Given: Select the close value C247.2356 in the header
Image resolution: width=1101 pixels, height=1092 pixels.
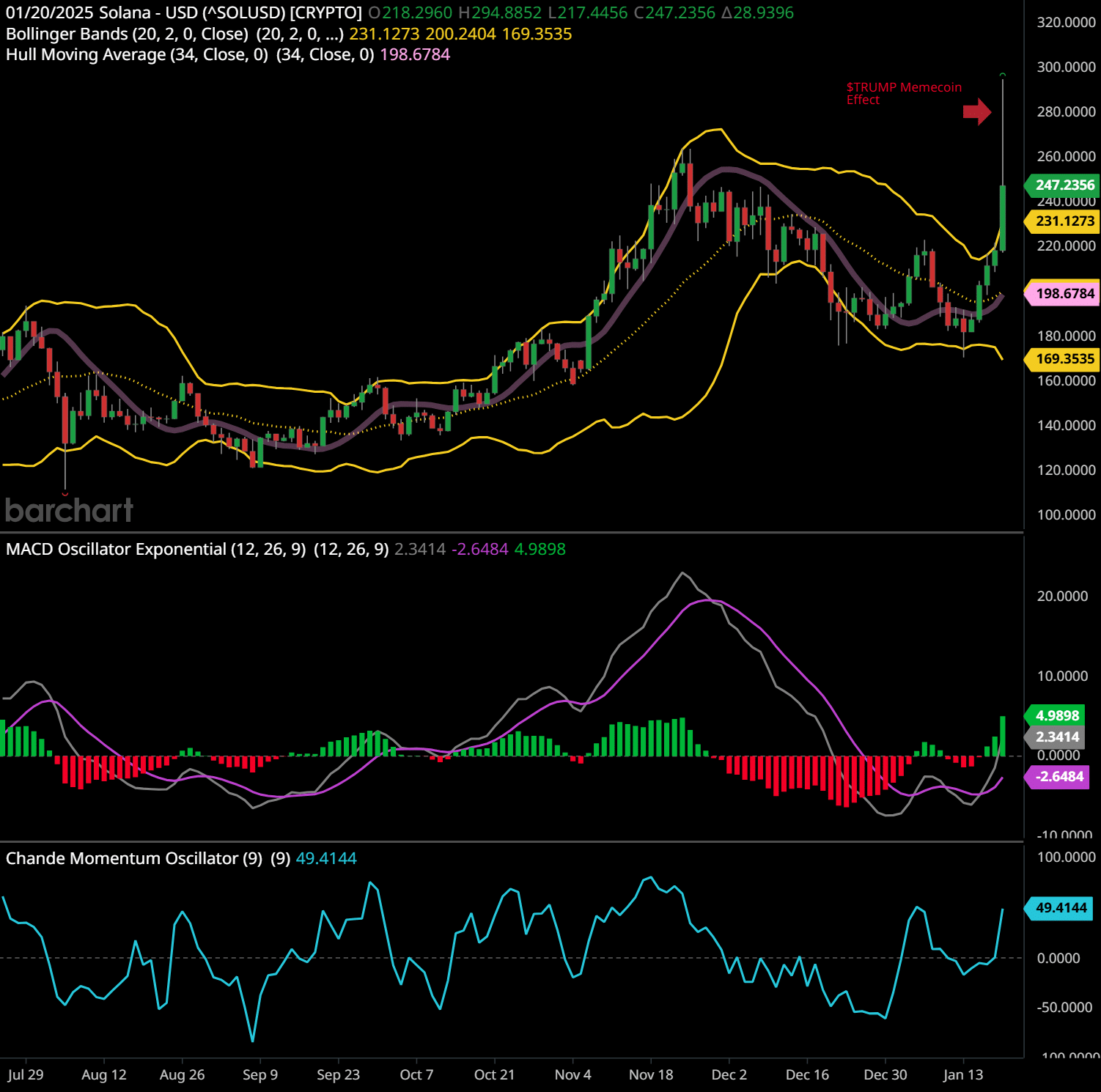Looking at the screenshot, I should [x=674, y=12].
